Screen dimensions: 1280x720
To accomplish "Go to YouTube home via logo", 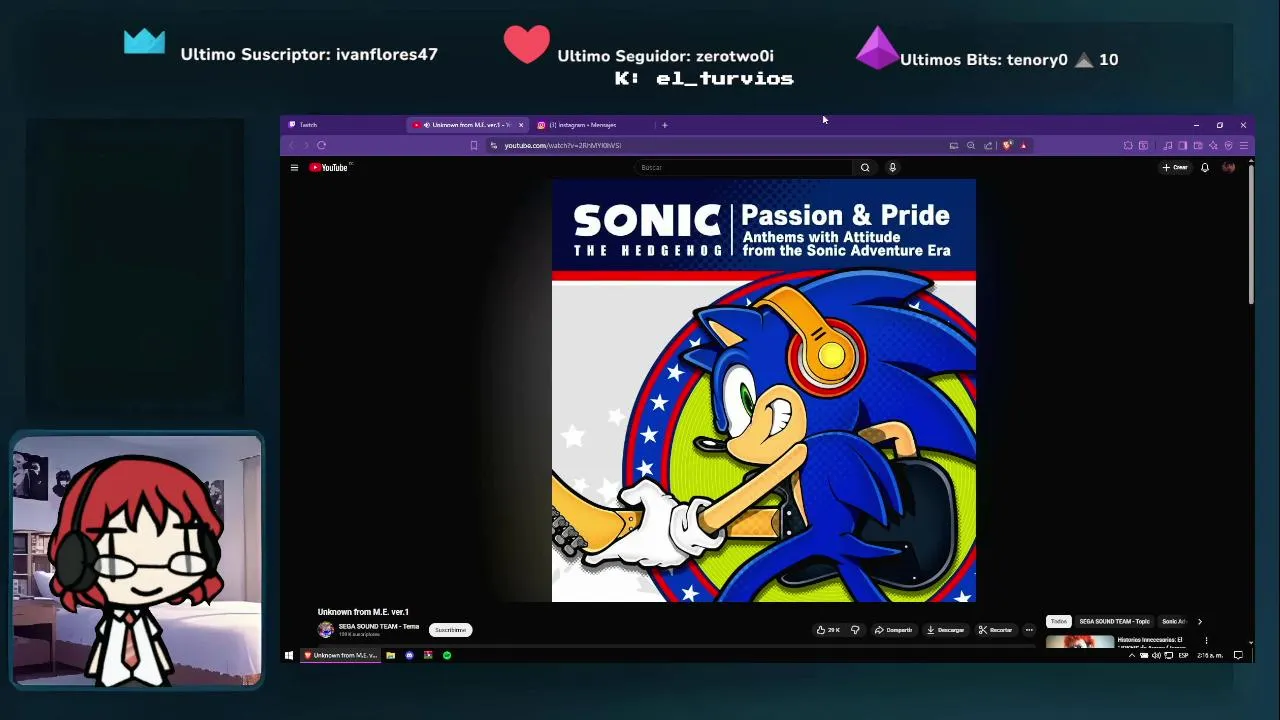I will tap(329, 168).
